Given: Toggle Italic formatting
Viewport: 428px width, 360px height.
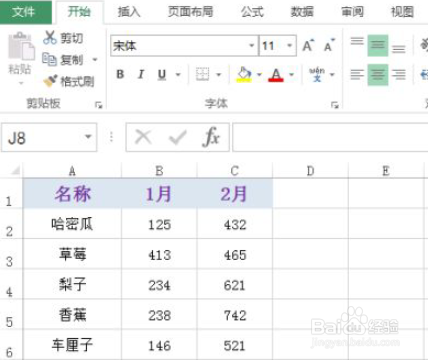Looking at the screenshot, I should pyautogui.click(x=141, y=74).
